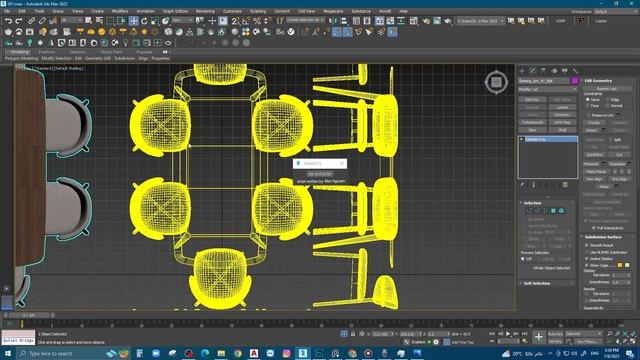Open the Workspaces Default dropdown
This screenshot has height=360, width=640.
tap(615, 11)
